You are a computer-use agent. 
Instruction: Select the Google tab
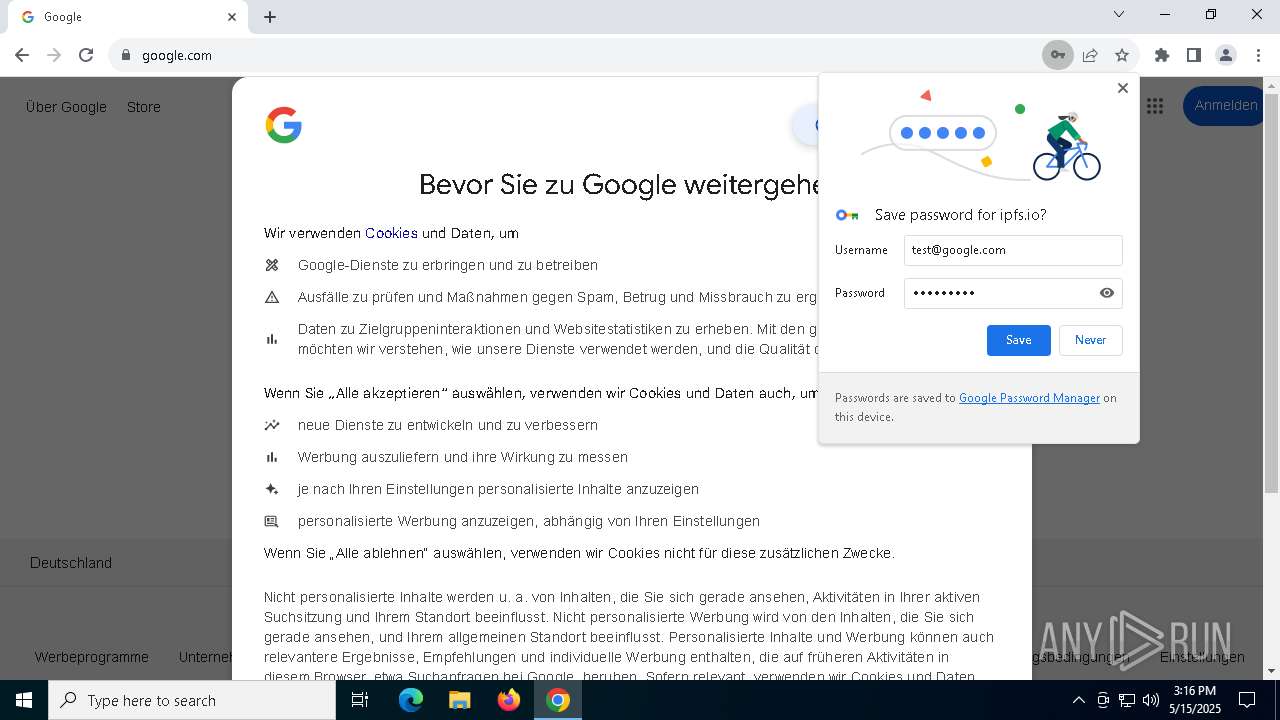(x=130, y=17)
